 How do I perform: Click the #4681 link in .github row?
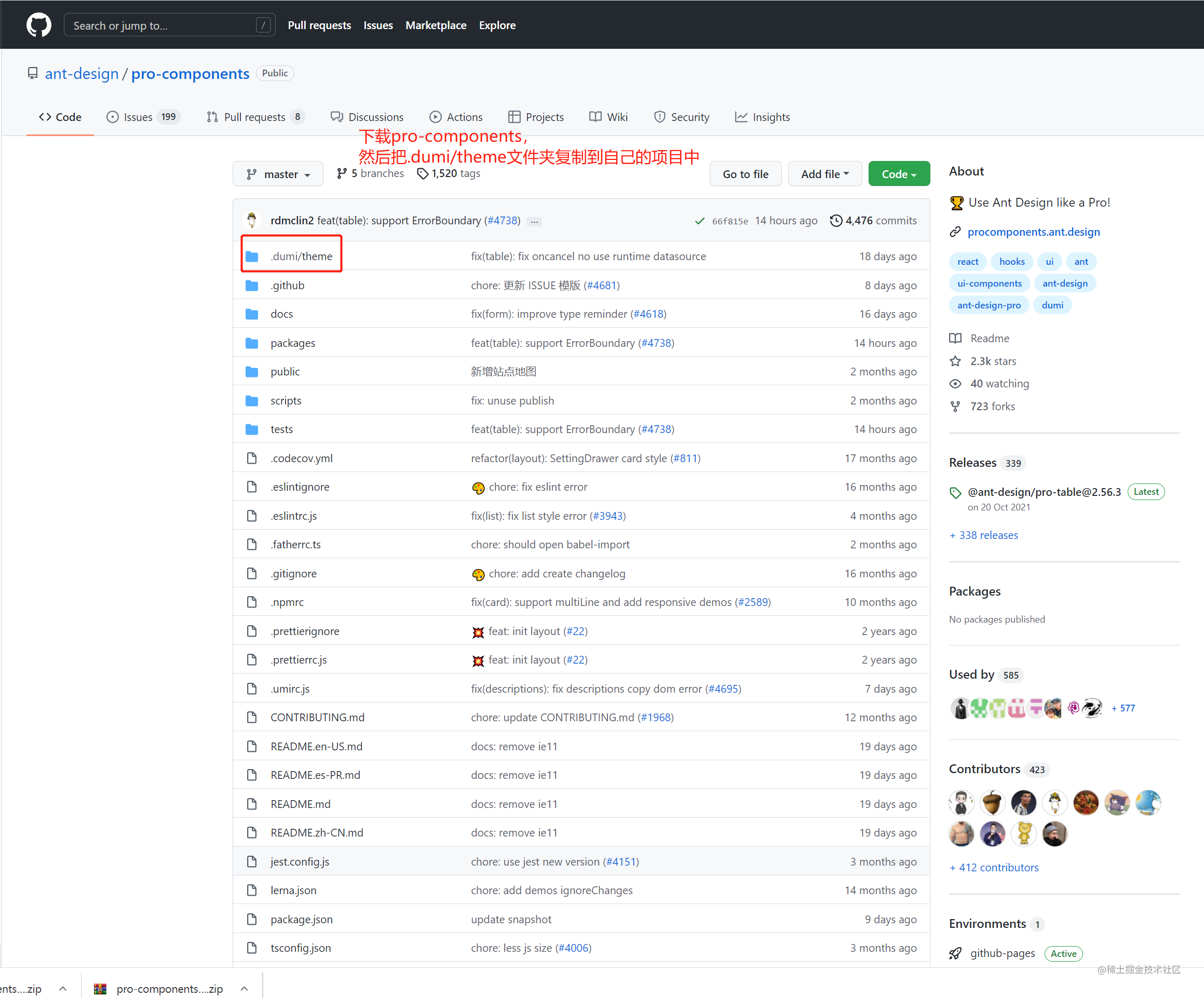(x=601, y=285)
